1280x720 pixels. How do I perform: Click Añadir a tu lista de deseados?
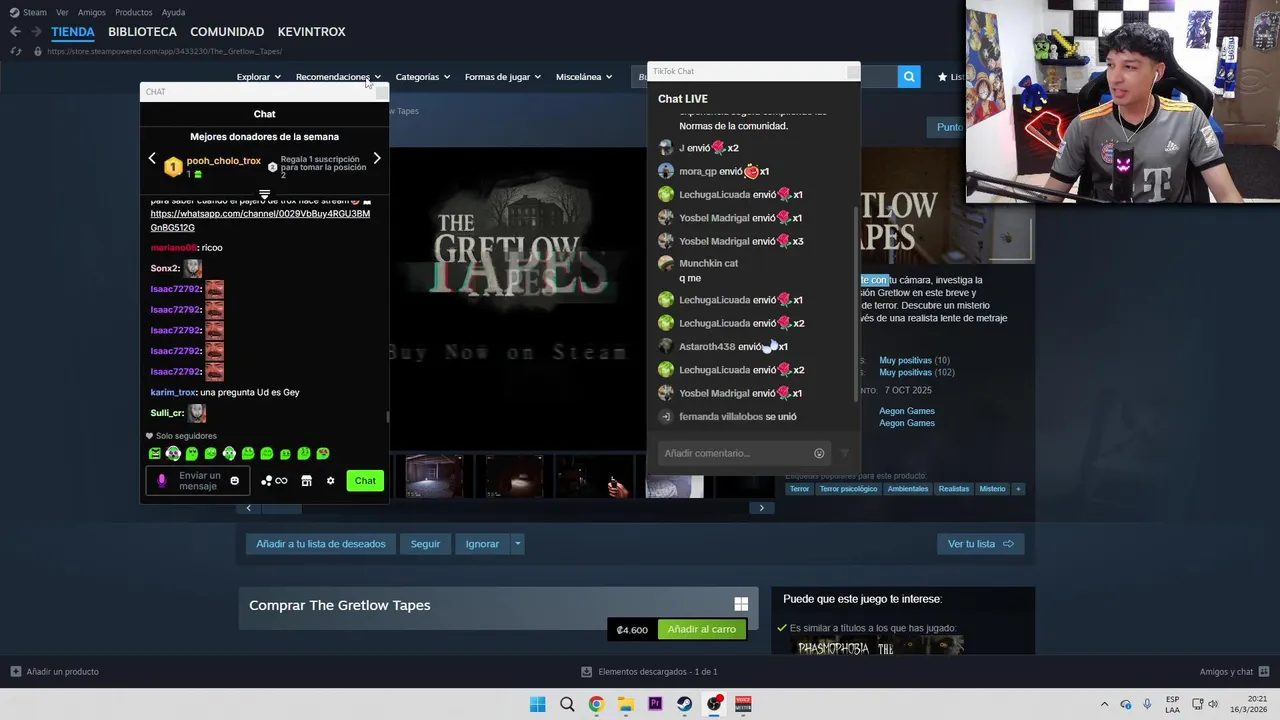coord(320,544)
